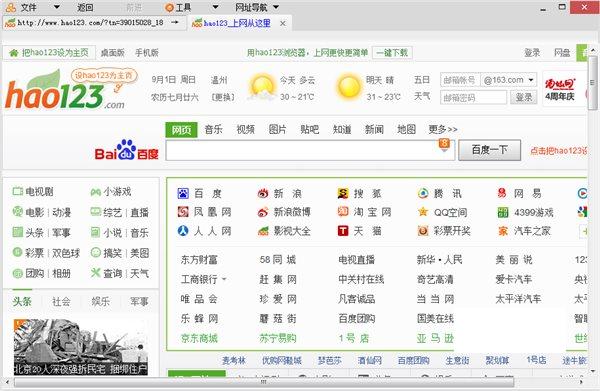Expand the 网址导航 dropdown arrow
Screen dimensions: 600x391
(x=276, y=7)
